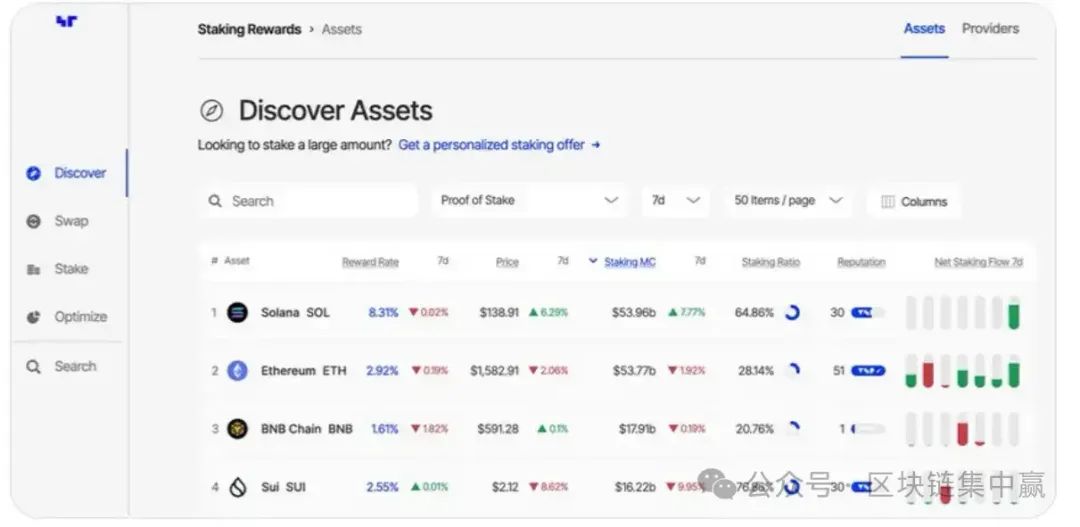Open the Solana SOL asset row
Image resolution: width=1080 pixels, height=527 pixels.
(x=616, y=313)
